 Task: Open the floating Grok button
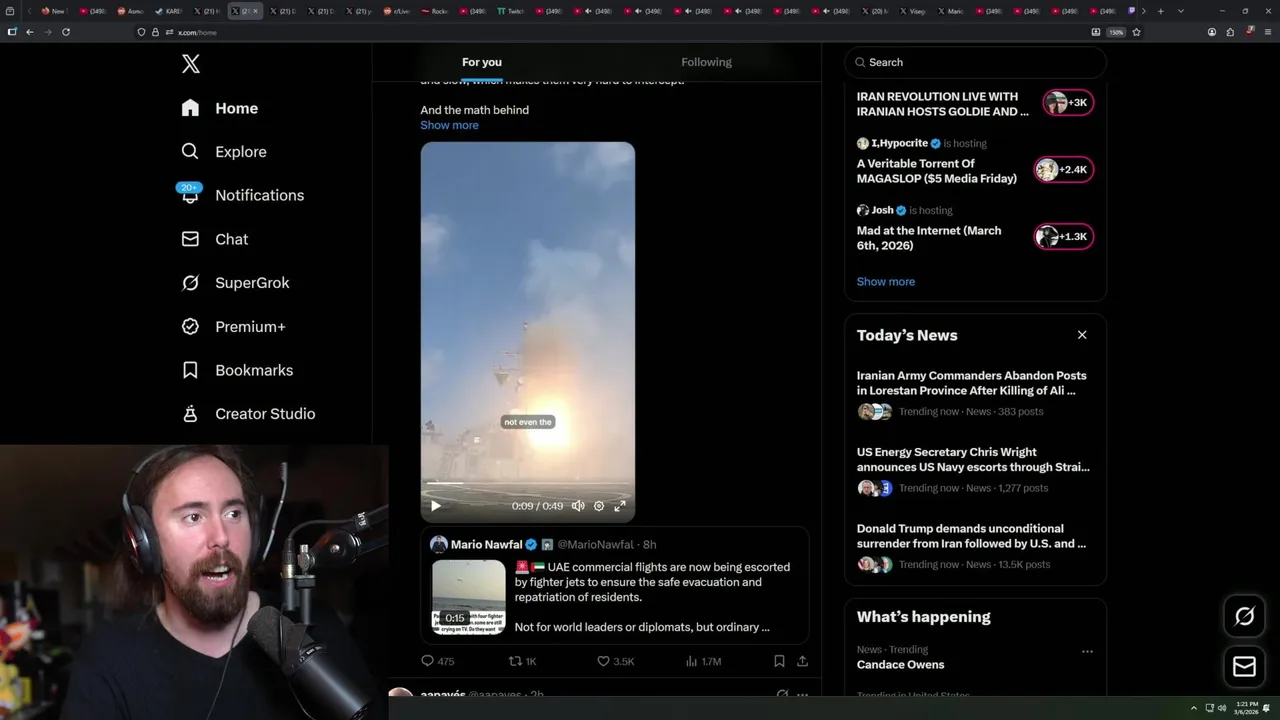pos(1245,617)
